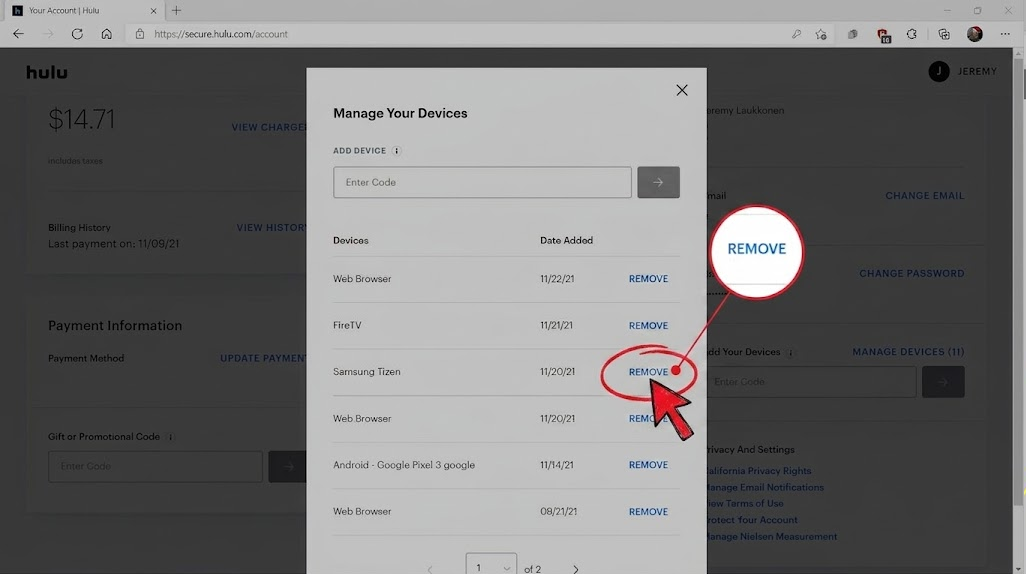
Task: Go to next page of devices
Action: pos(576,569)
